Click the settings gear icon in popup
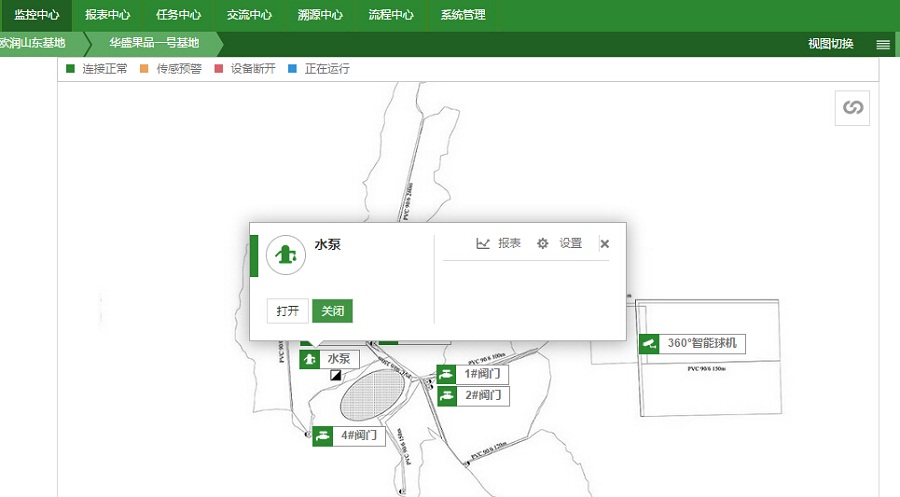The width and height of the screenshot is (900, 497). pyautogui.click(x=543, y=243)
